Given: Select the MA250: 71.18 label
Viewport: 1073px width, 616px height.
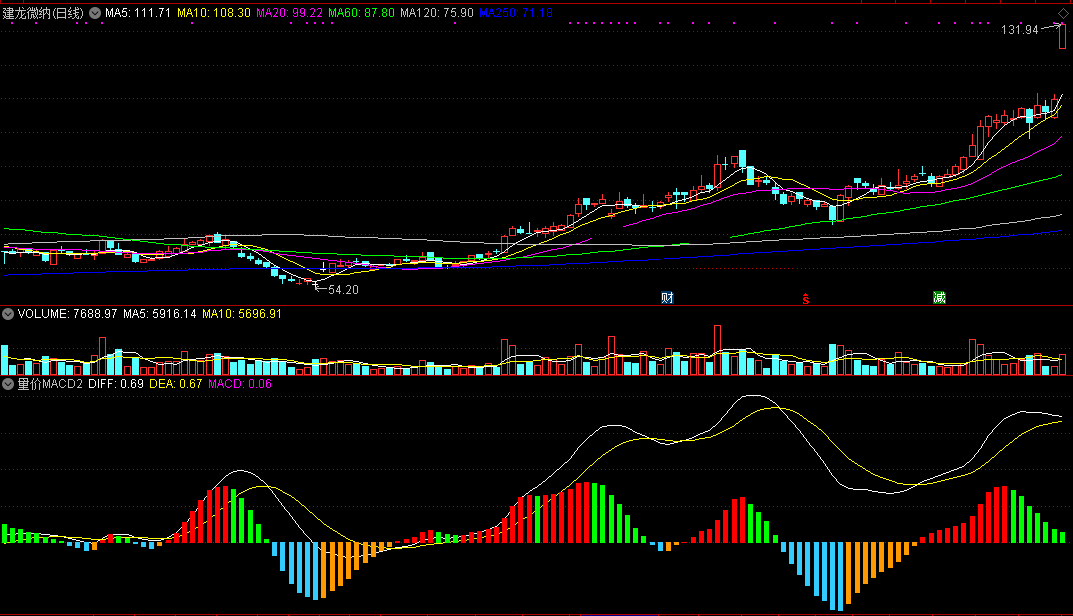Looking at the screenshot, I should [x=516, y=13].
